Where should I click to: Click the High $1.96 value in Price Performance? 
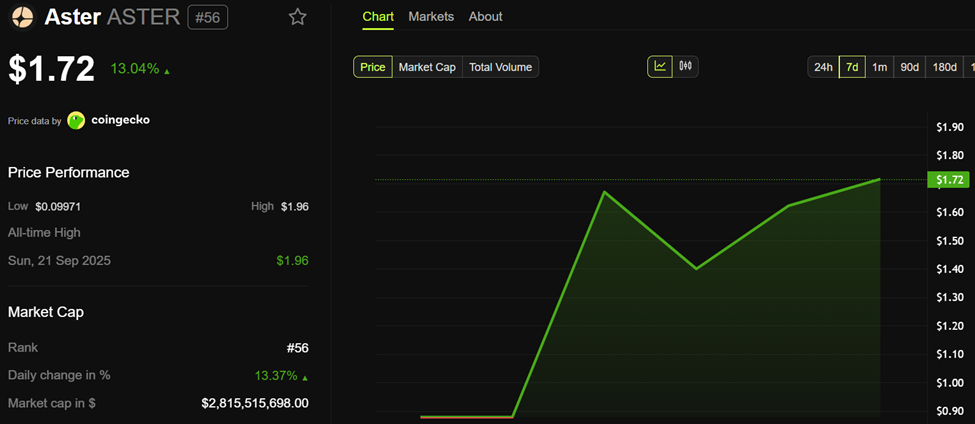coord(295,206)
